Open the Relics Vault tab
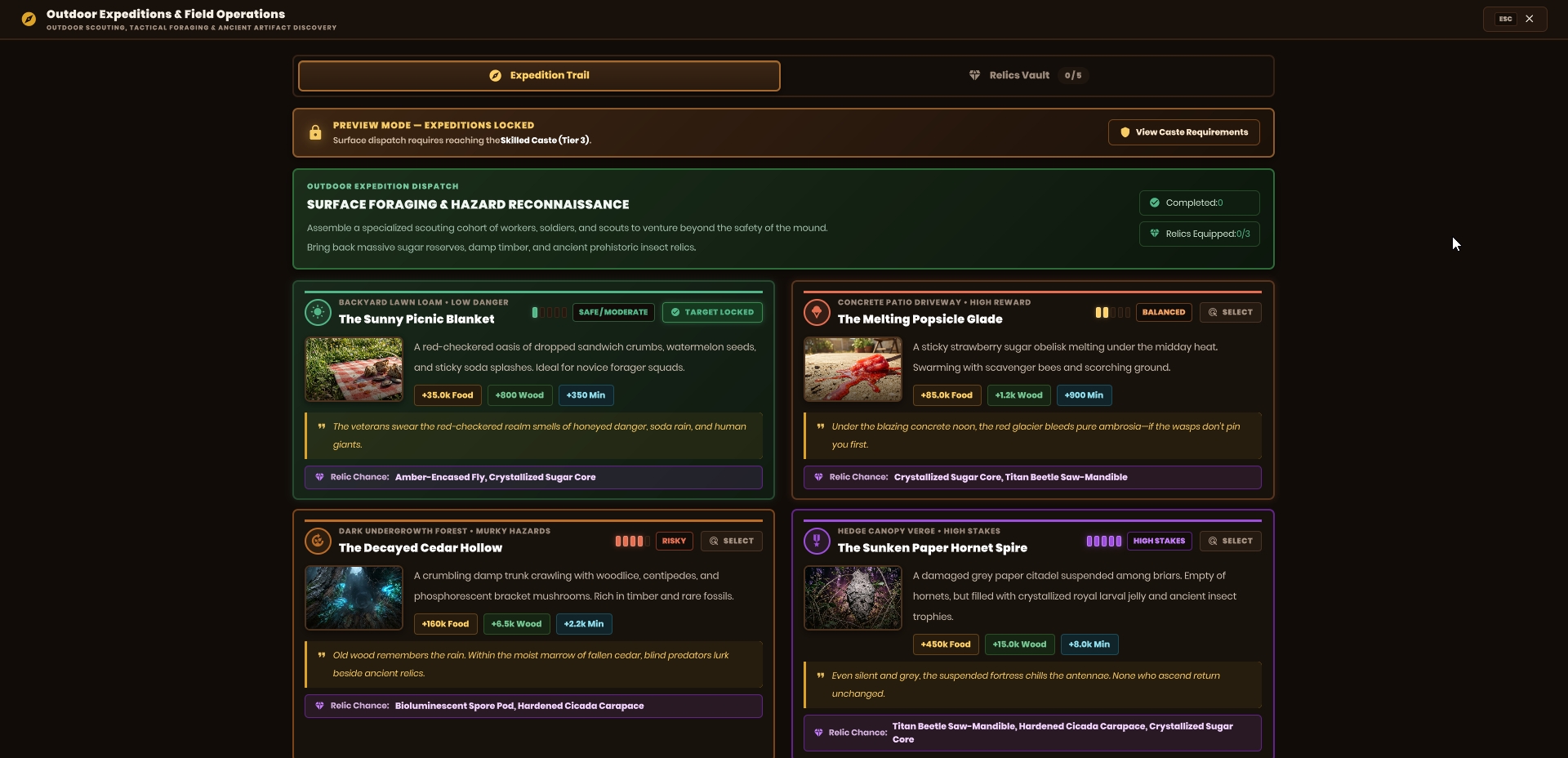Viewport: 1568px width, 758px height. tap(1028, 75)
